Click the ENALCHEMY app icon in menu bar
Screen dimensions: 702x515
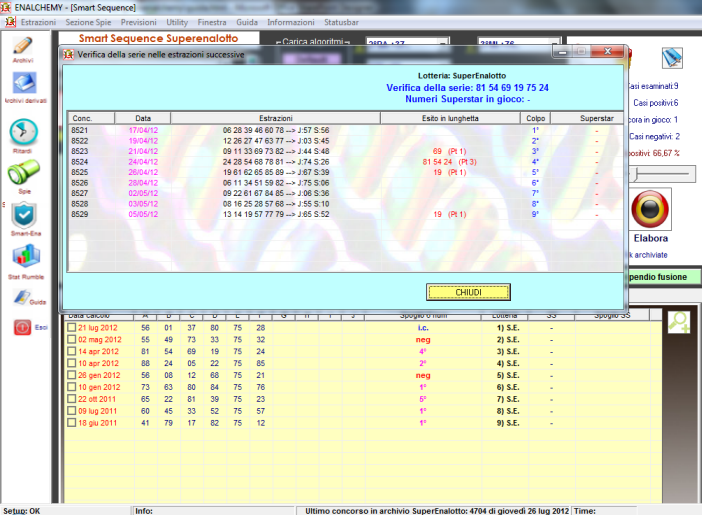click(10, 22)
